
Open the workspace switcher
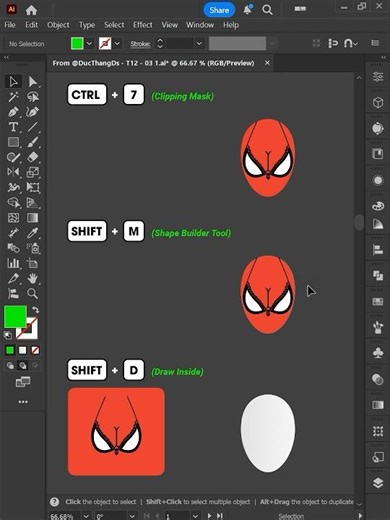coord(300,9)
